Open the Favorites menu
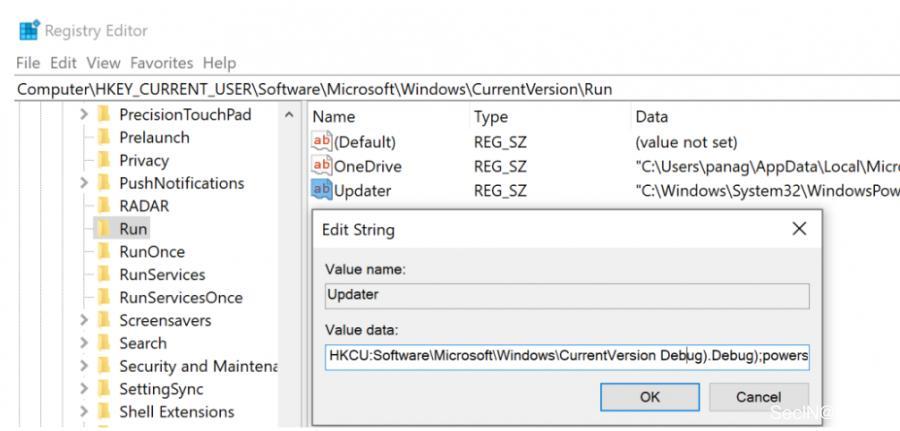The image size is (900, 431). click(x=161, y=63)
